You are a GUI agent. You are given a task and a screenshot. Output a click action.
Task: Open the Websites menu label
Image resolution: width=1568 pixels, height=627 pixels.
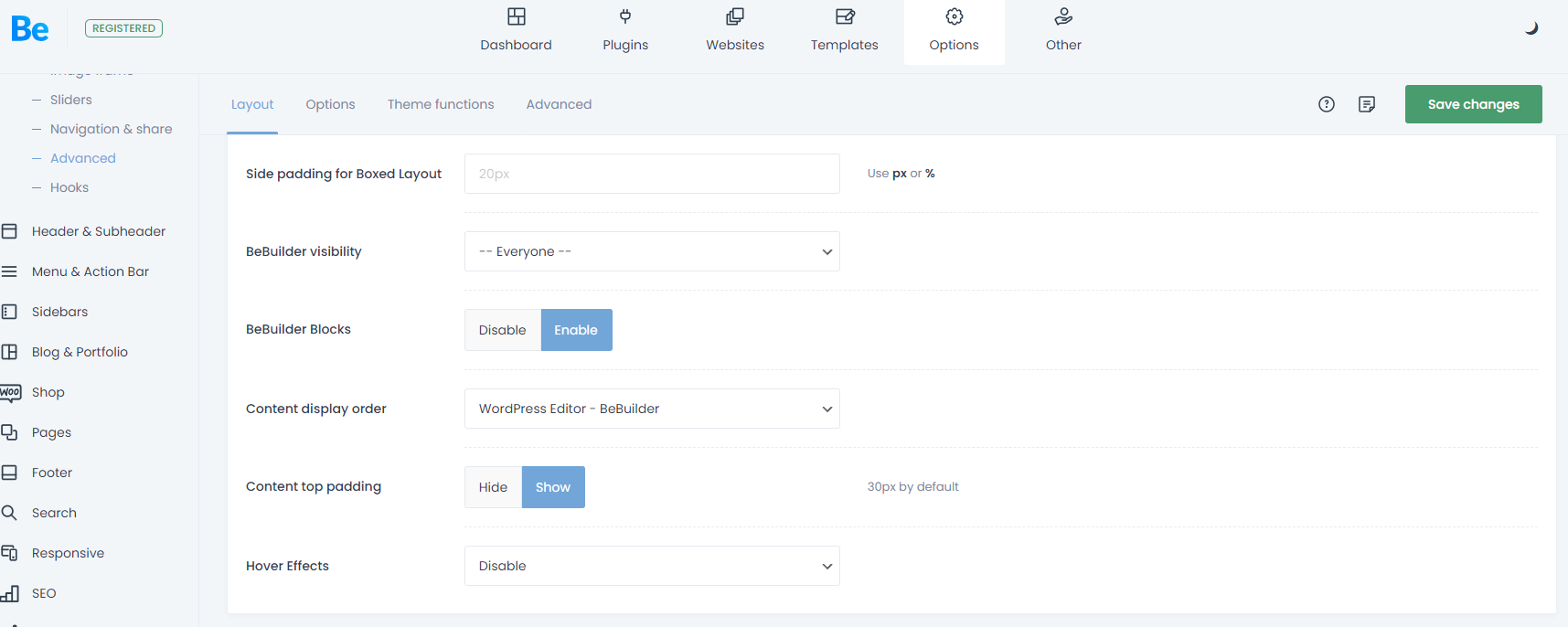(735, 45)
